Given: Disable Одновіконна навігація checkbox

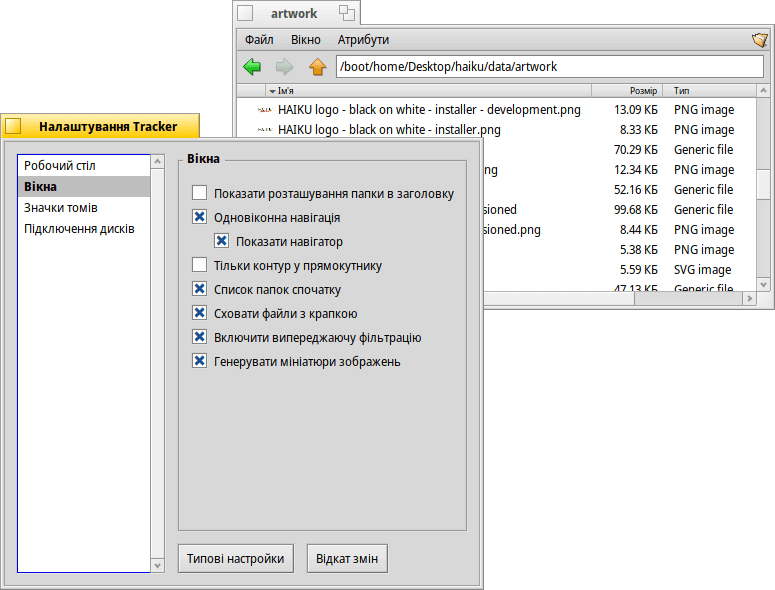Looking at the screenshot, I should 199,217.
